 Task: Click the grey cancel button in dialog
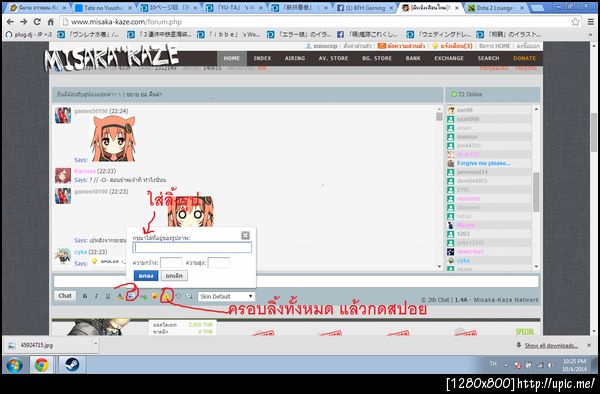click(174, 276)
